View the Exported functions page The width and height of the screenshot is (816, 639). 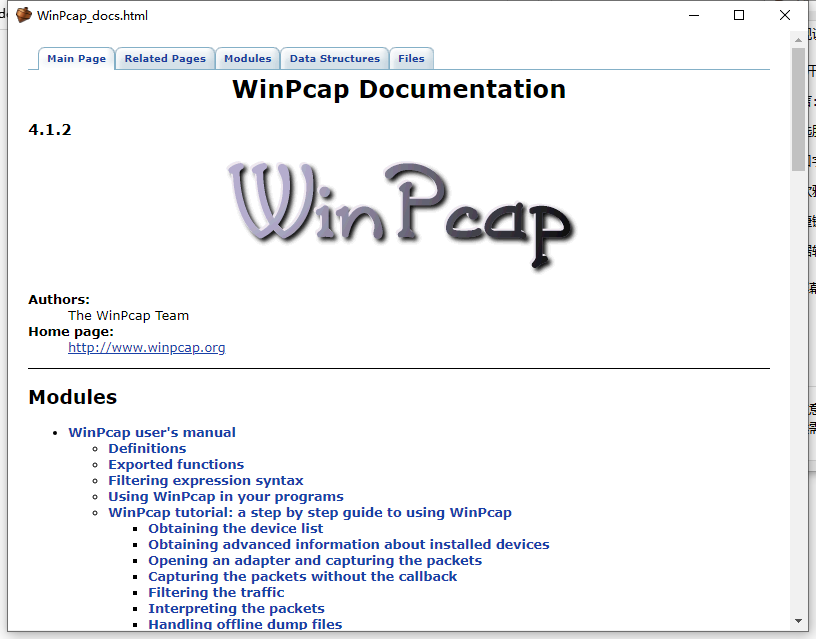[176, 465]
